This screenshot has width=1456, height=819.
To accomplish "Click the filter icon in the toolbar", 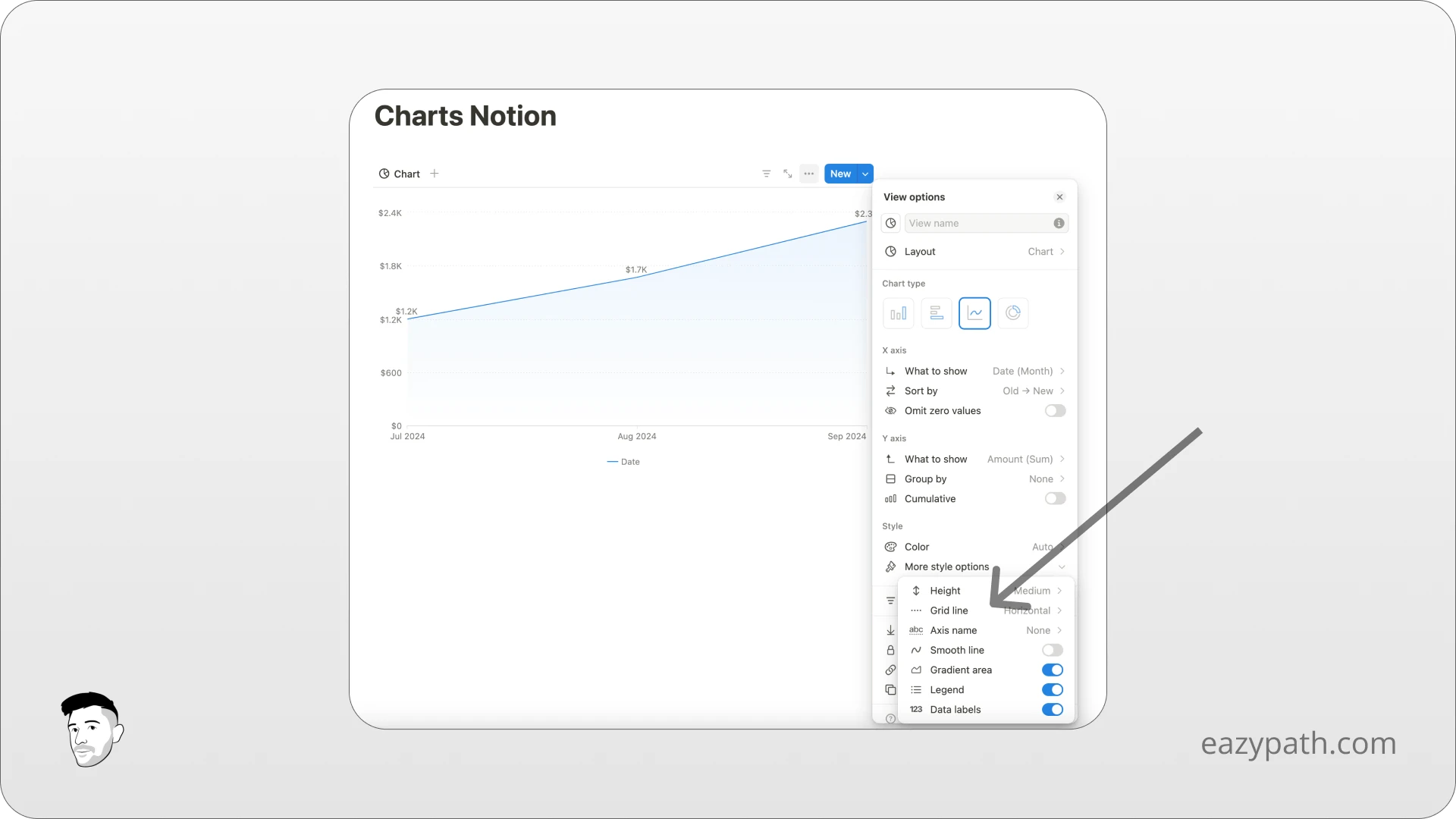I will [x=766, y=173].
